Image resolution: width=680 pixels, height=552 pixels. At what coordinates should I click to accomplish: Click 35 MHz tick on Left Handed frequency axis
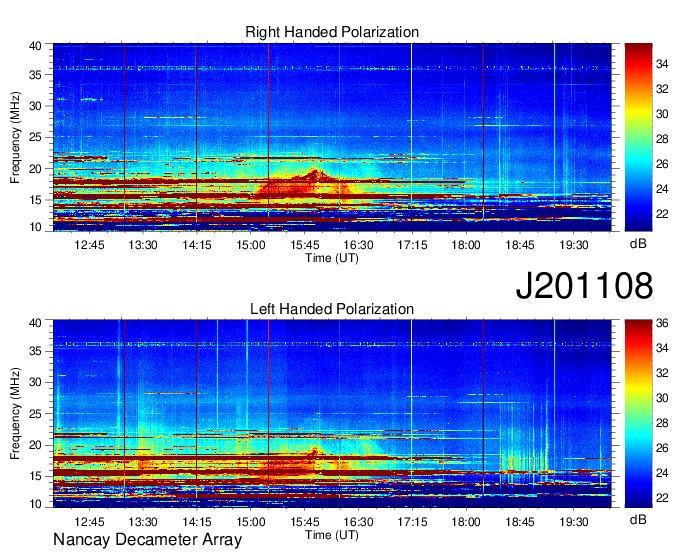pos(35,351)
